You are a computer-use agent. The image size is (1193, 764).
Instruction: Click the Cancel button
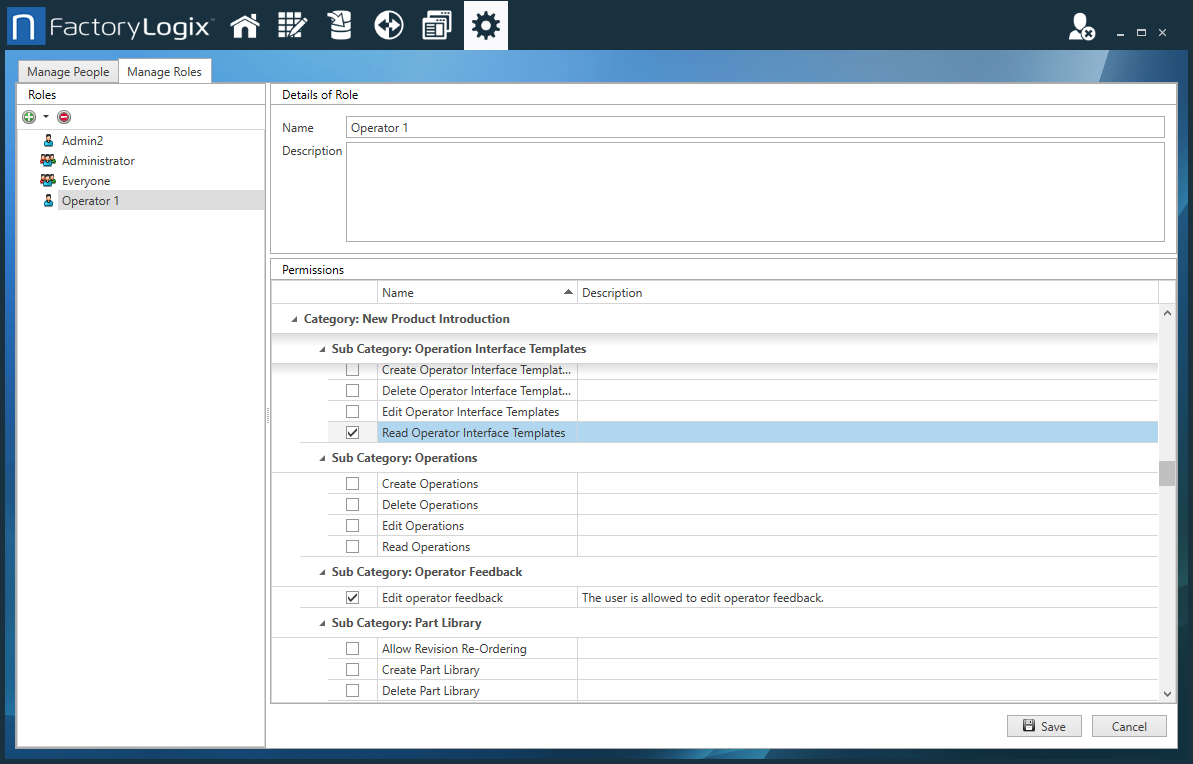pos(1129,726)
